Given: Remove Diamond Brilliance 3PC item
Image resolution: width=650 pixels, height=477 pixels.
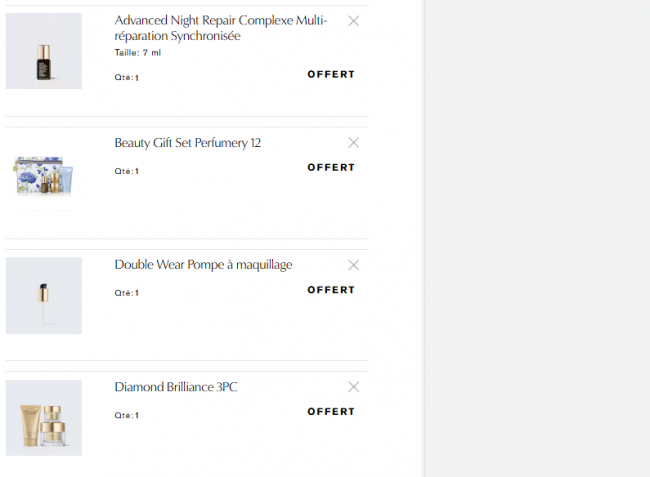Looking at the screenshot, I should (353, 387).
